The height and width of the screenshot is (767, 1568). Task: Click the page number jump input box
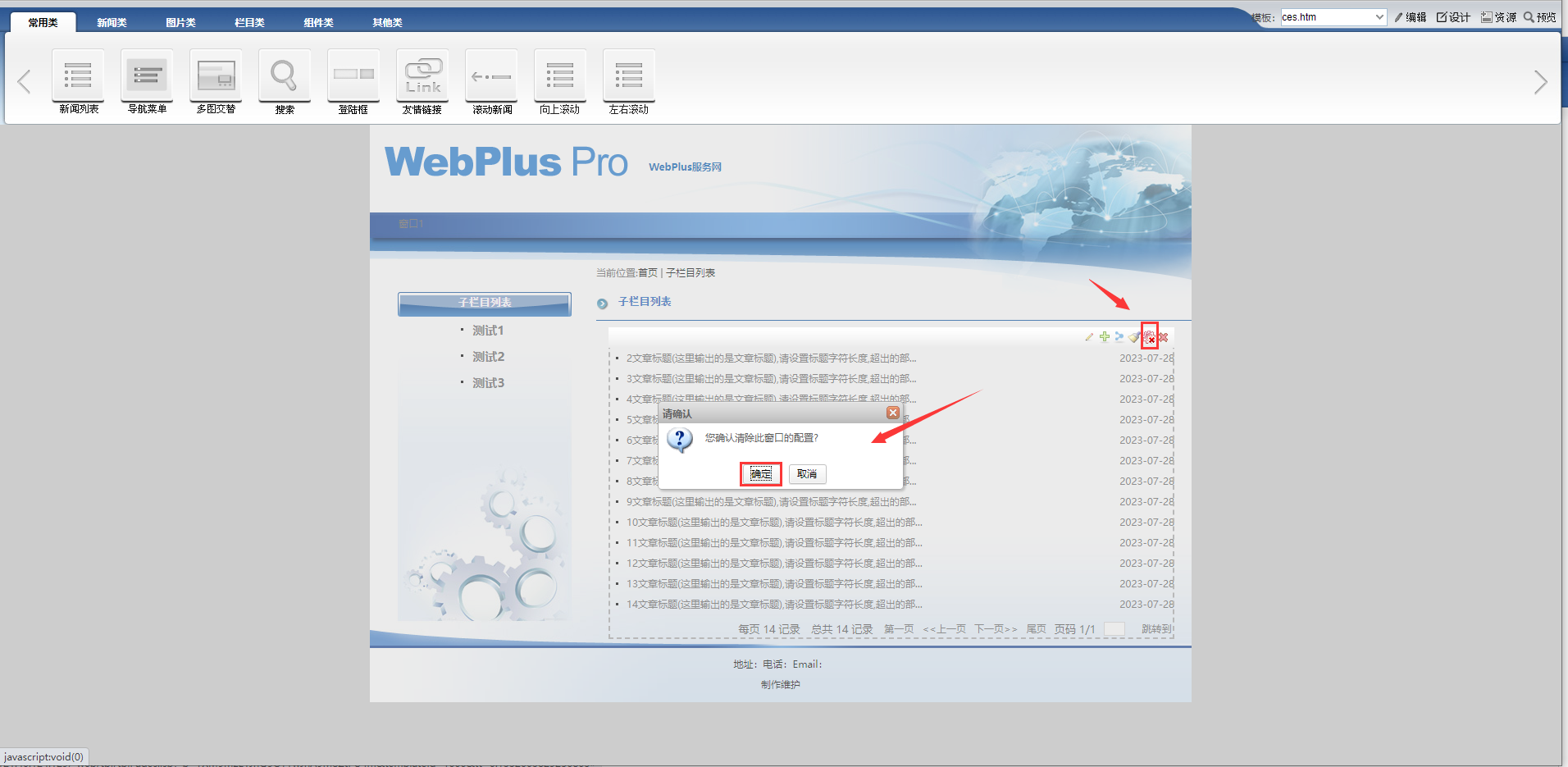(1114, 629)
